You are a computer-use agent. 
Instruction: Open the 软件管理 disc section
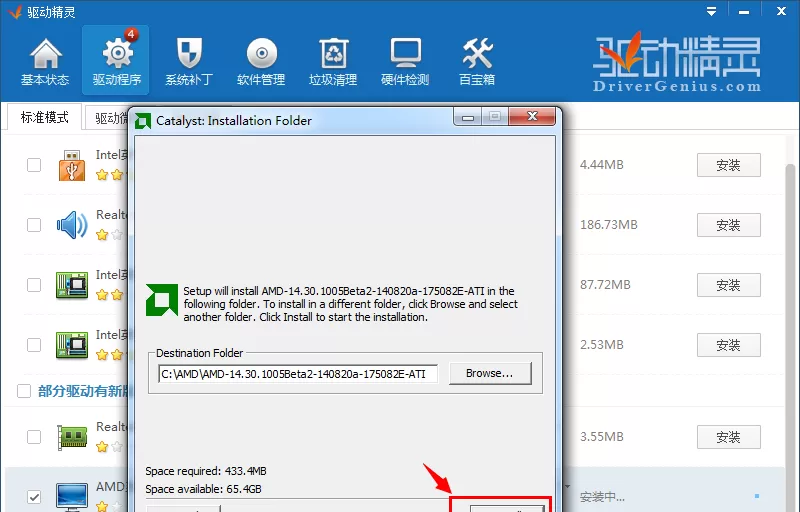(261, 61)
